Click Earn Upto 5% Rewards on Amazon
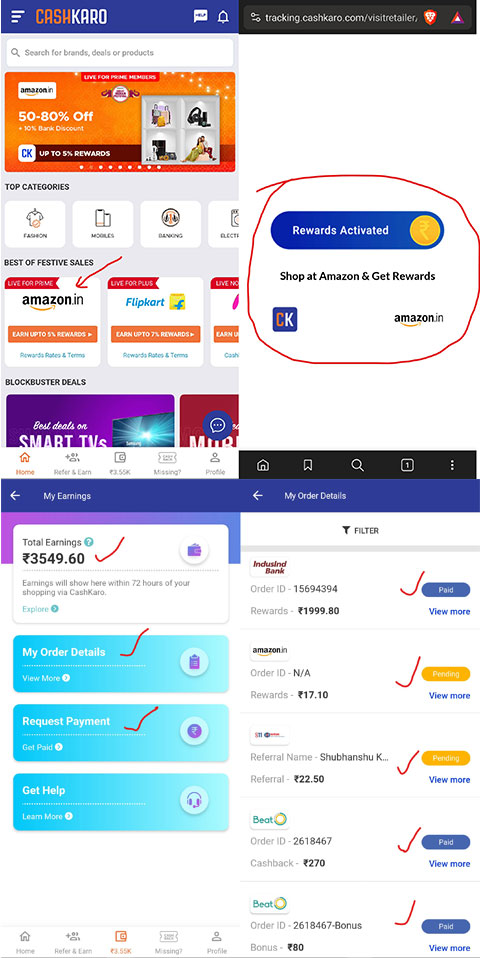 click(x=53, y=334)
